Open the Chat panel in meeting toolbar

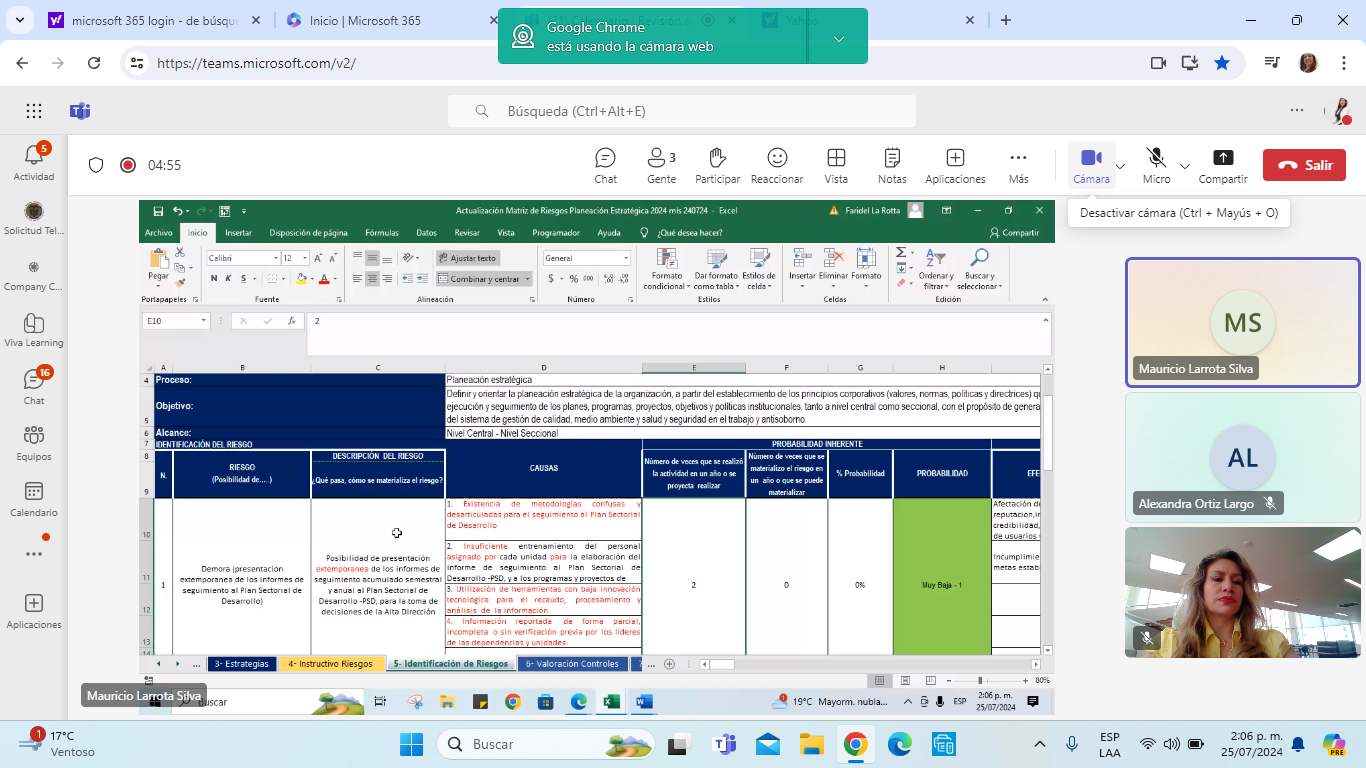click(x=605, y=165)
